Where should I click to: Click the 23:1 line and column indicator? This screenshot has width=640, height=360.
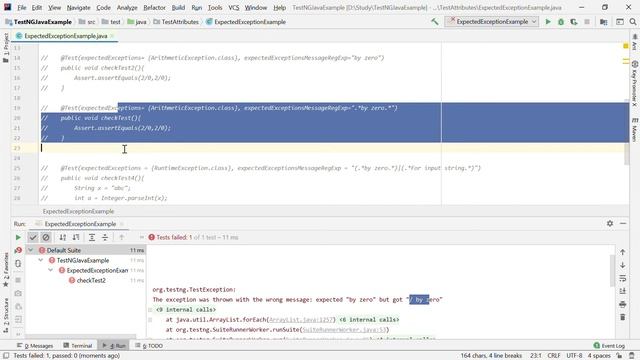pyautogui.click(x=536, y=356)
